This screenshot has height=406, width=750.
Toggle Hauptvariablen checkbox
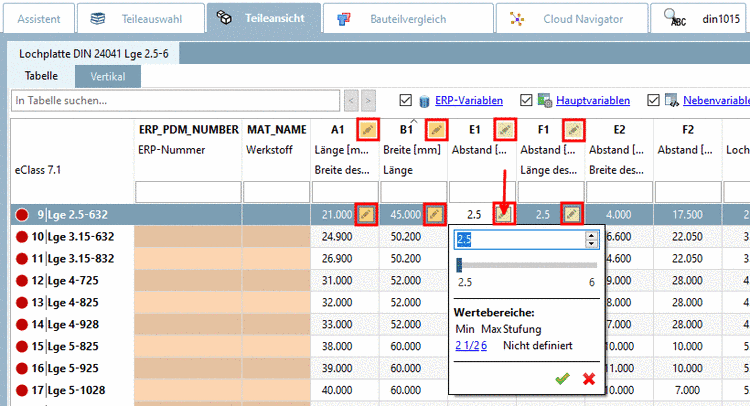coord(526,100)
